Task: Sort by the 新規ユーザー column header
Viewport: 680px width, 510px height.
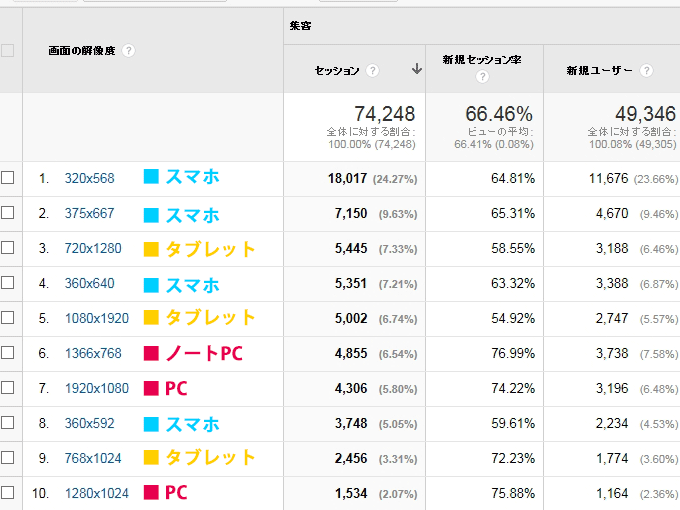Action: 599,71
